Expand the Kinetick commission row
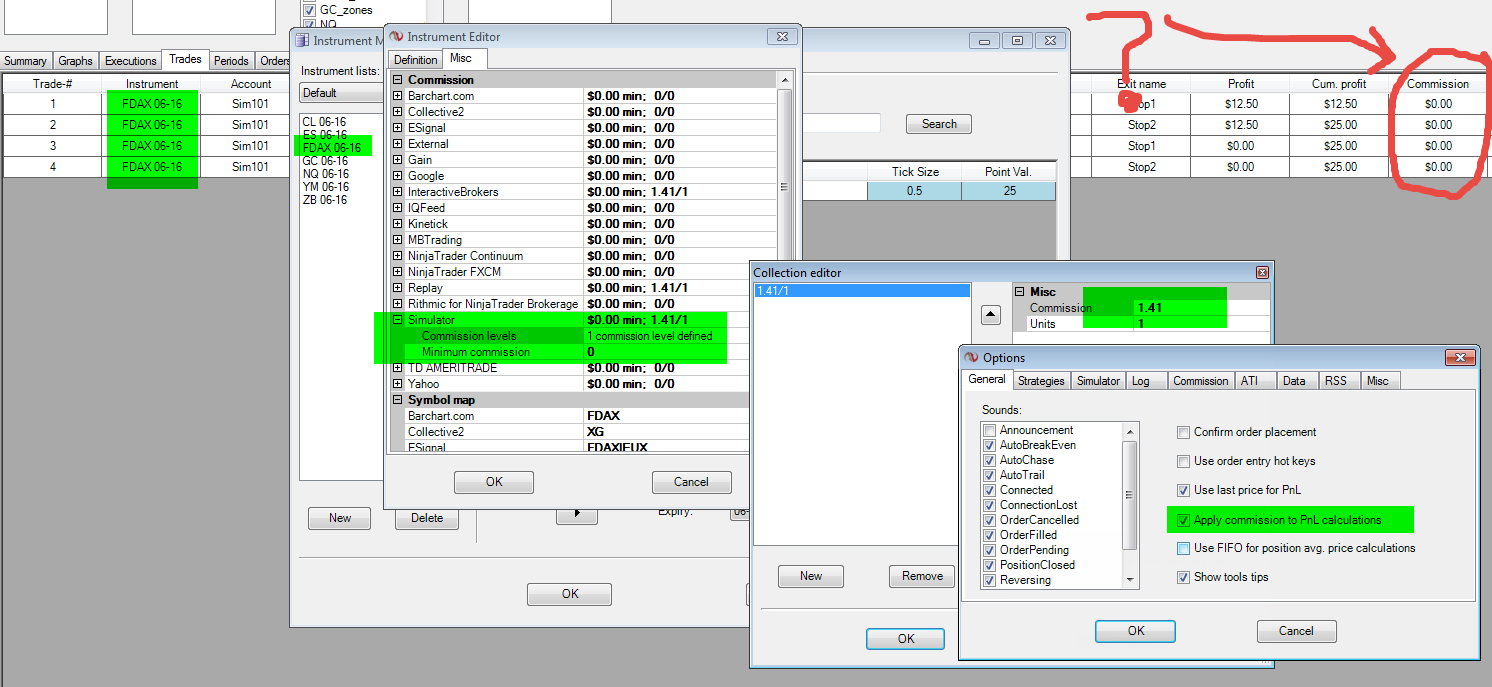 click(397, 224)
